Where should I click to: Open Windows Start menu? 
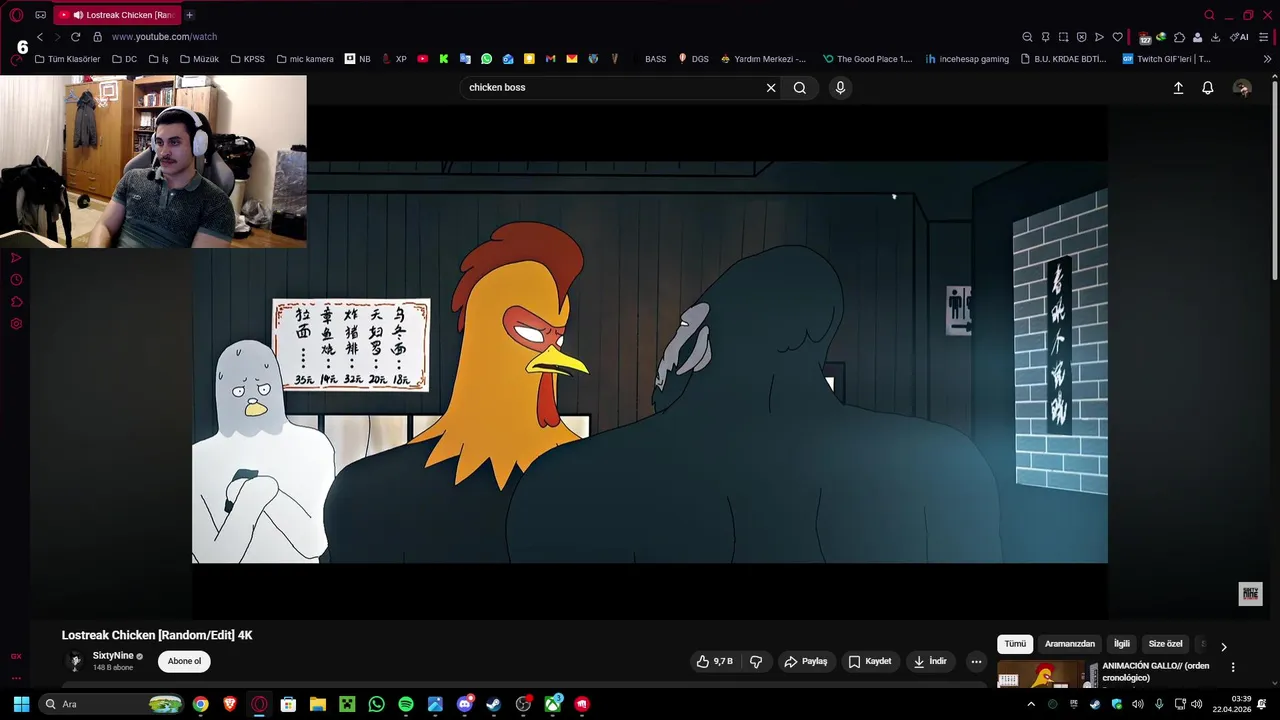(21, 704)
